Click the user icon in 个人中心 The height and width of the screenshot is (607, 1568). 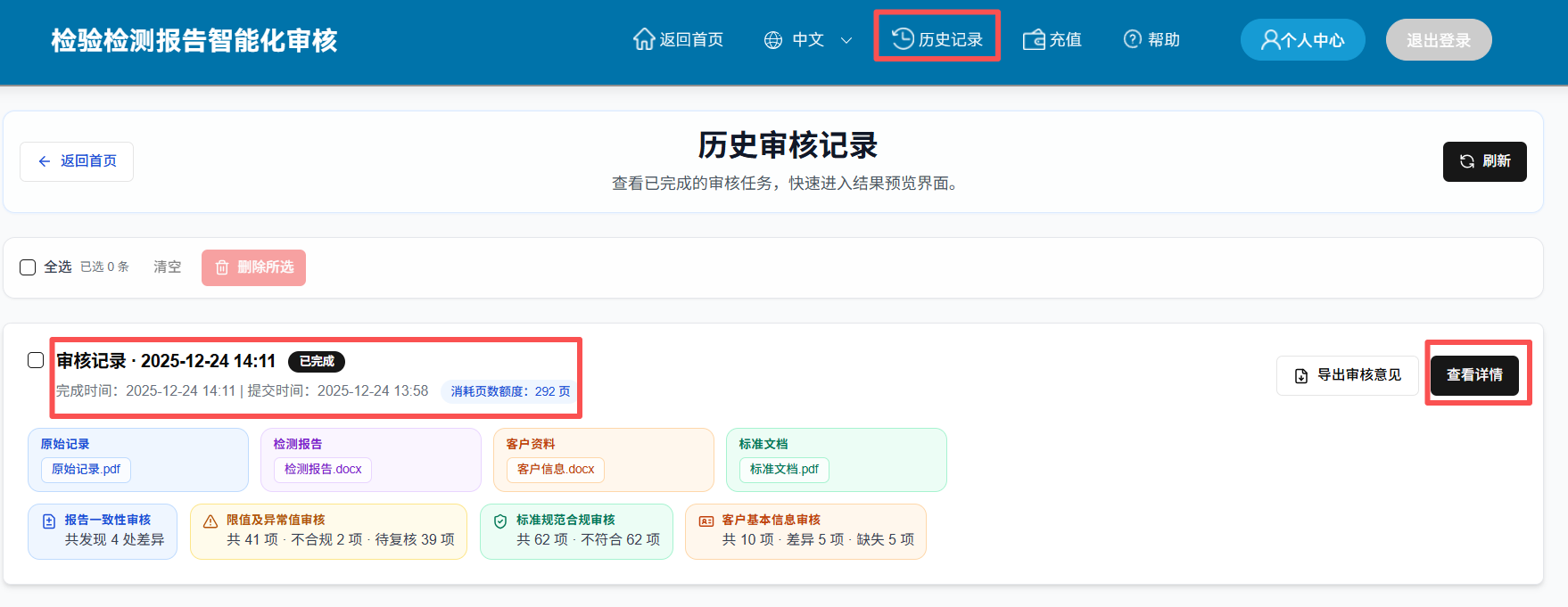tap(1270, 40)
